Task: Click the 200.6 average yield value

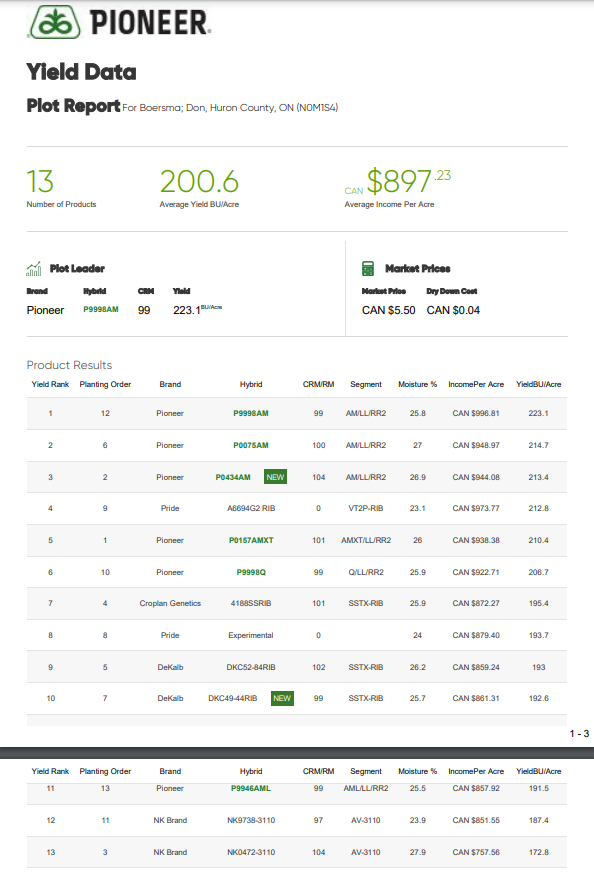Action: [x=199, y=181]
